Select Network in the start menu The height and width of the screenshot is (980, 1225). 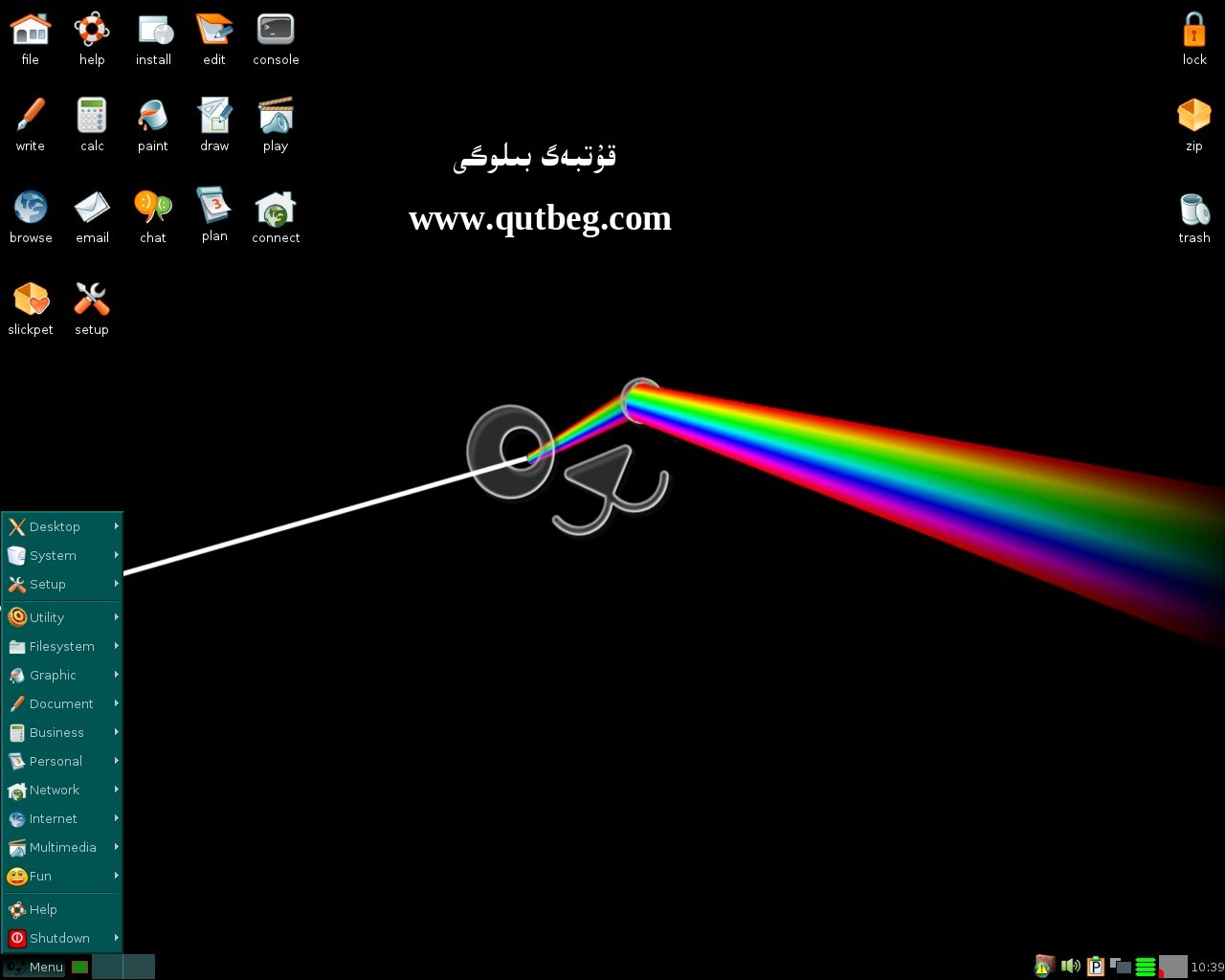click(x=62, y=790)
